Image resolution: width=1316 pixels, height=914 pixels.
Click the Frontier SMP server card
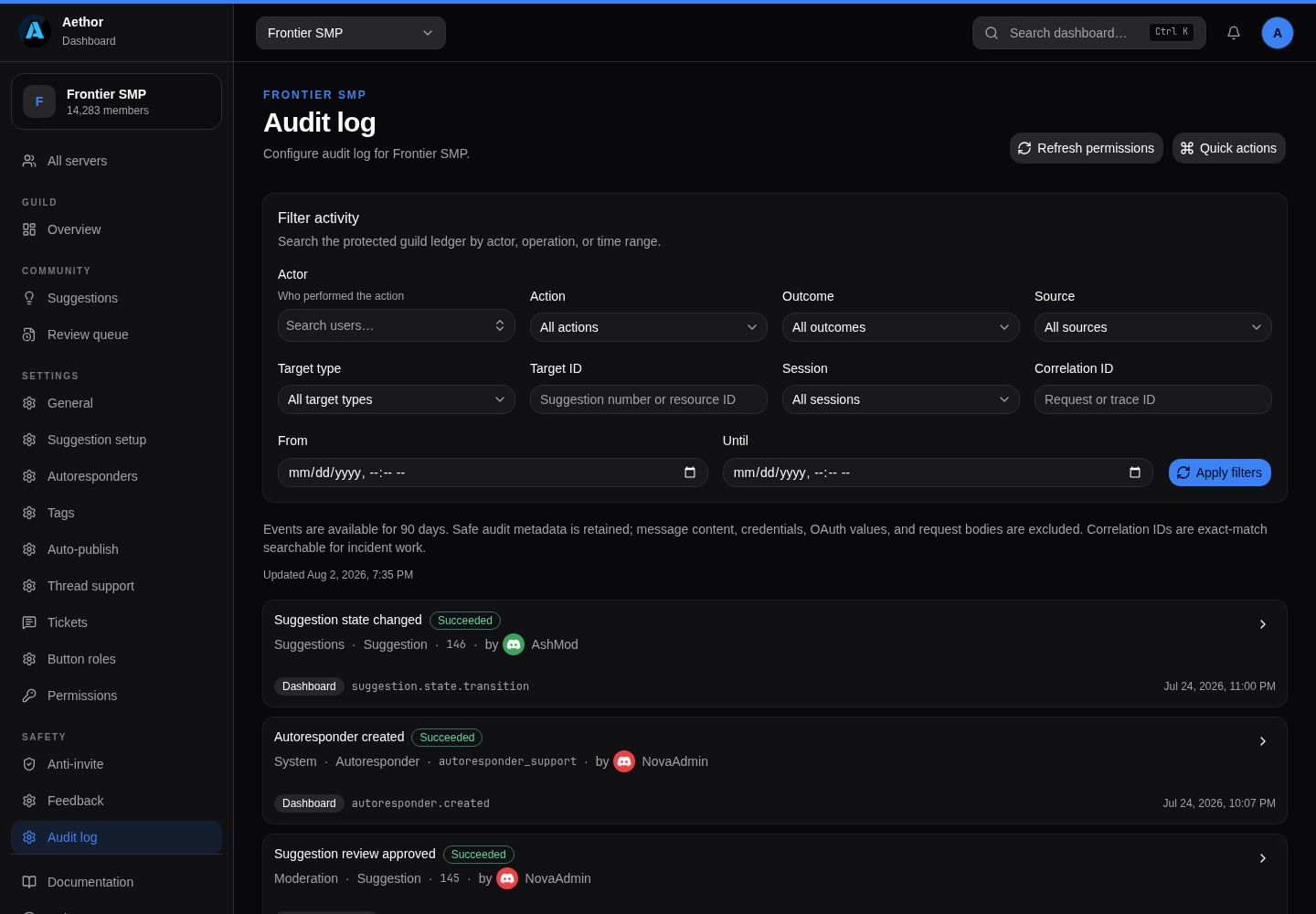(x=116, y=101)
